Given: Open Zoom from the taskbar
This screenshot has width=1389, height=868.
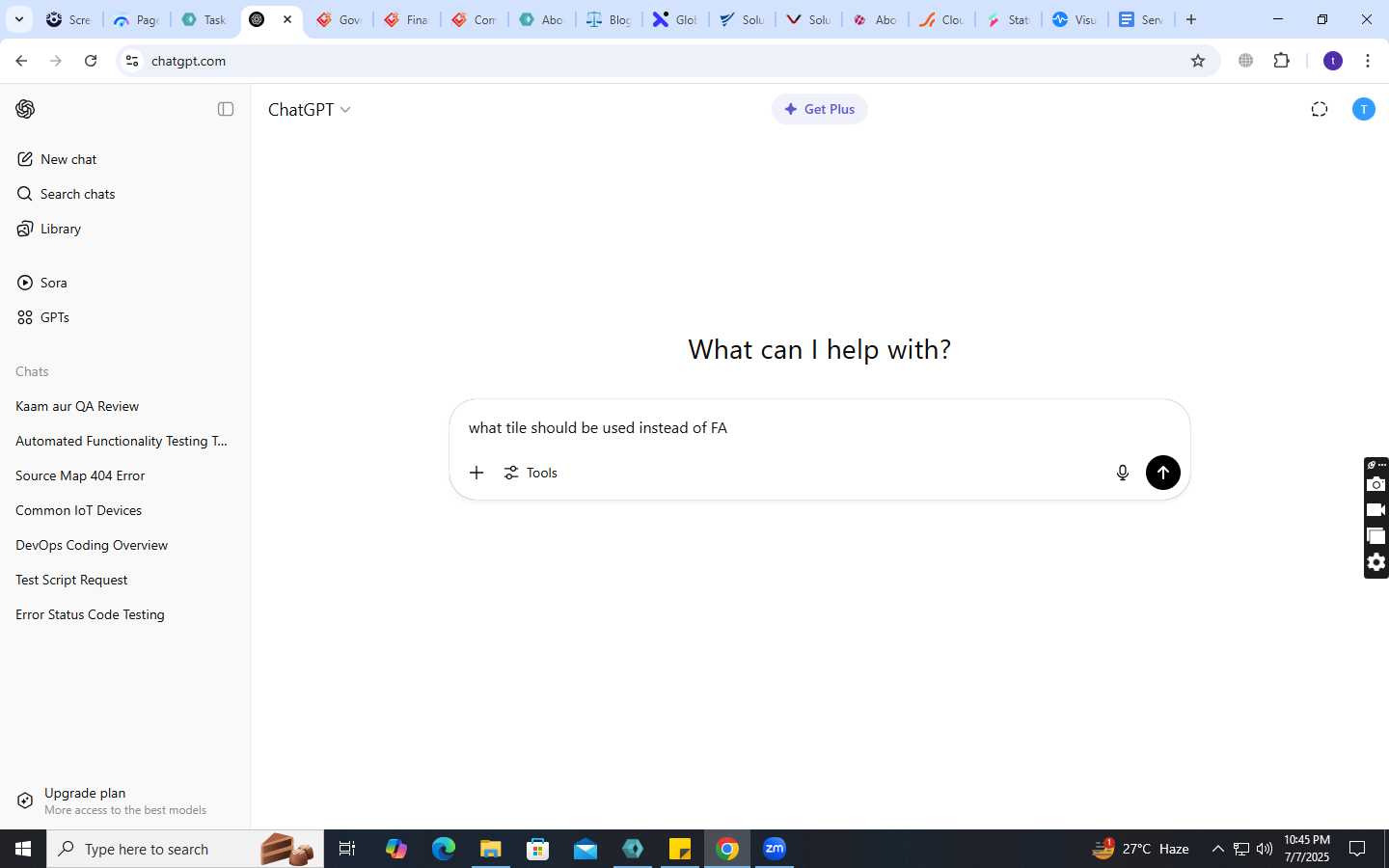Looking at the screenshot, I should click(x=775, y=849).
